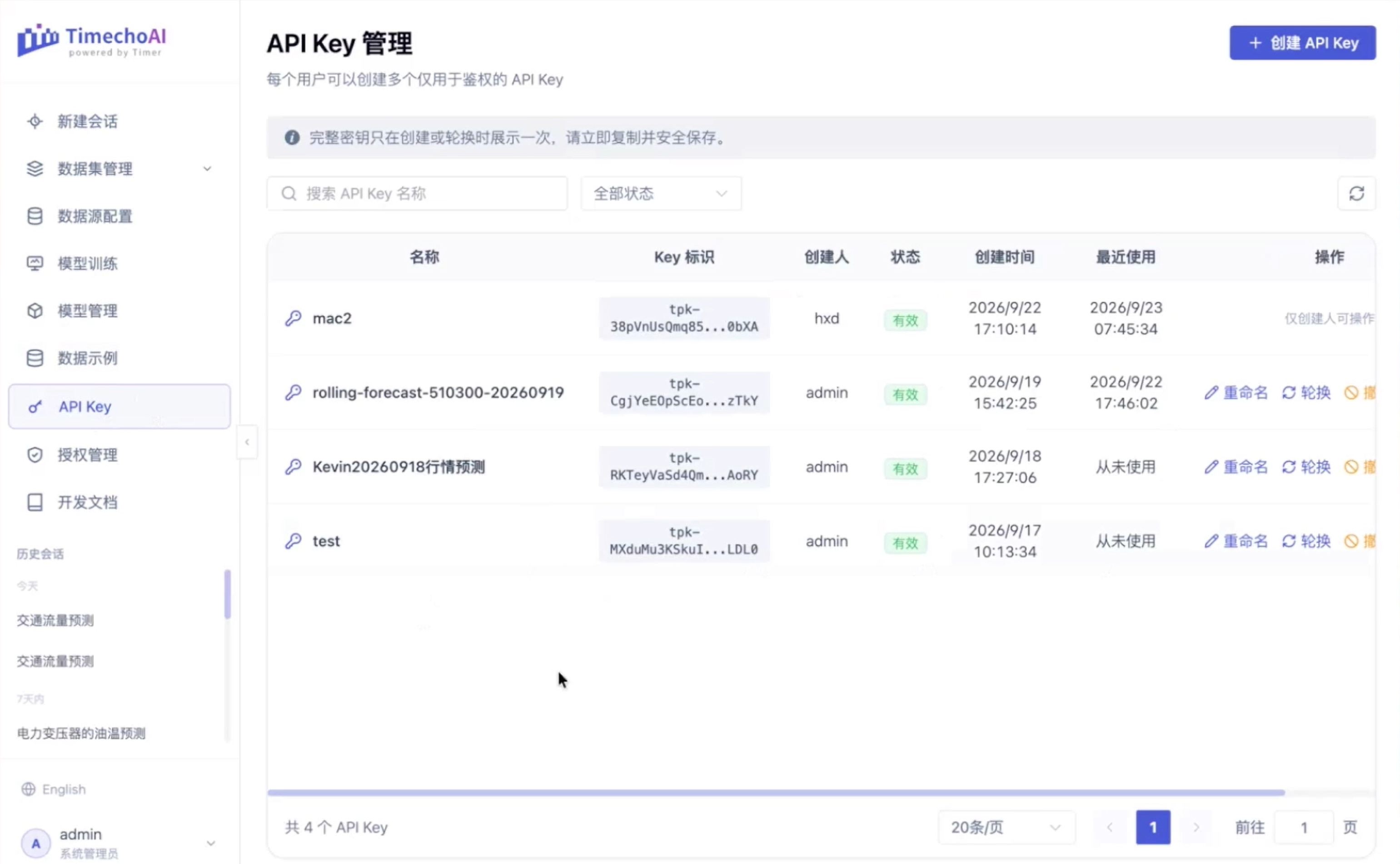The height and width of the screenshot is (864, 1400).
Task: Rotate the rolling-forecast-510300-20260919 key
Action: (x=1306, y=392)
